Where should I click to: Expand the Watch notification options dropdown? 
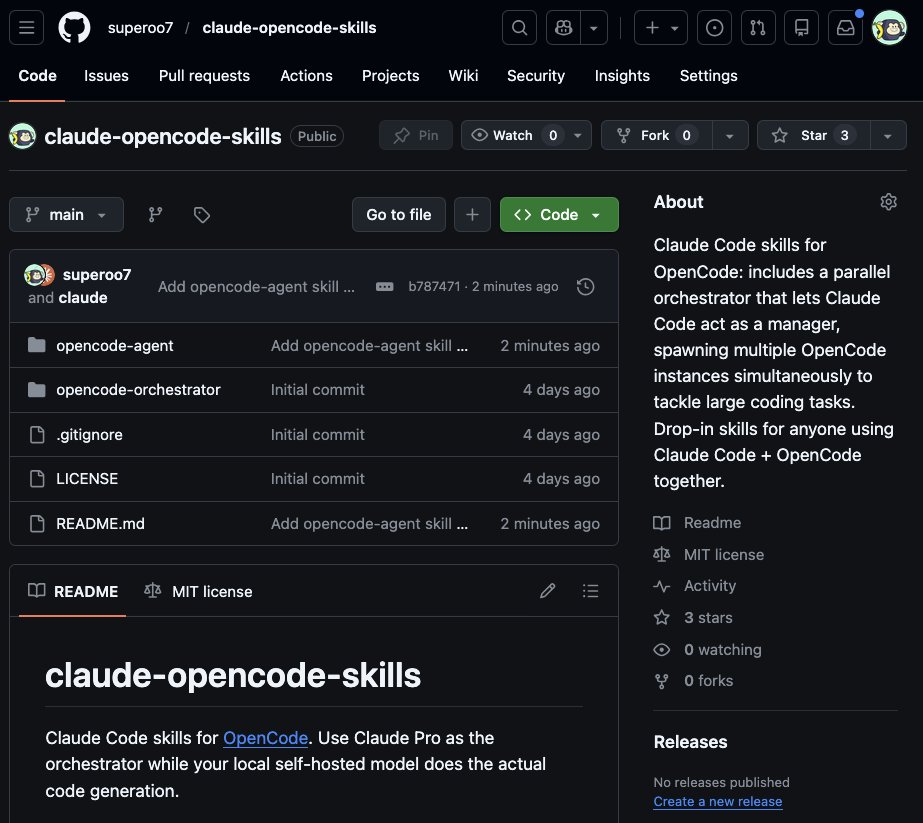tap(578, 135)
